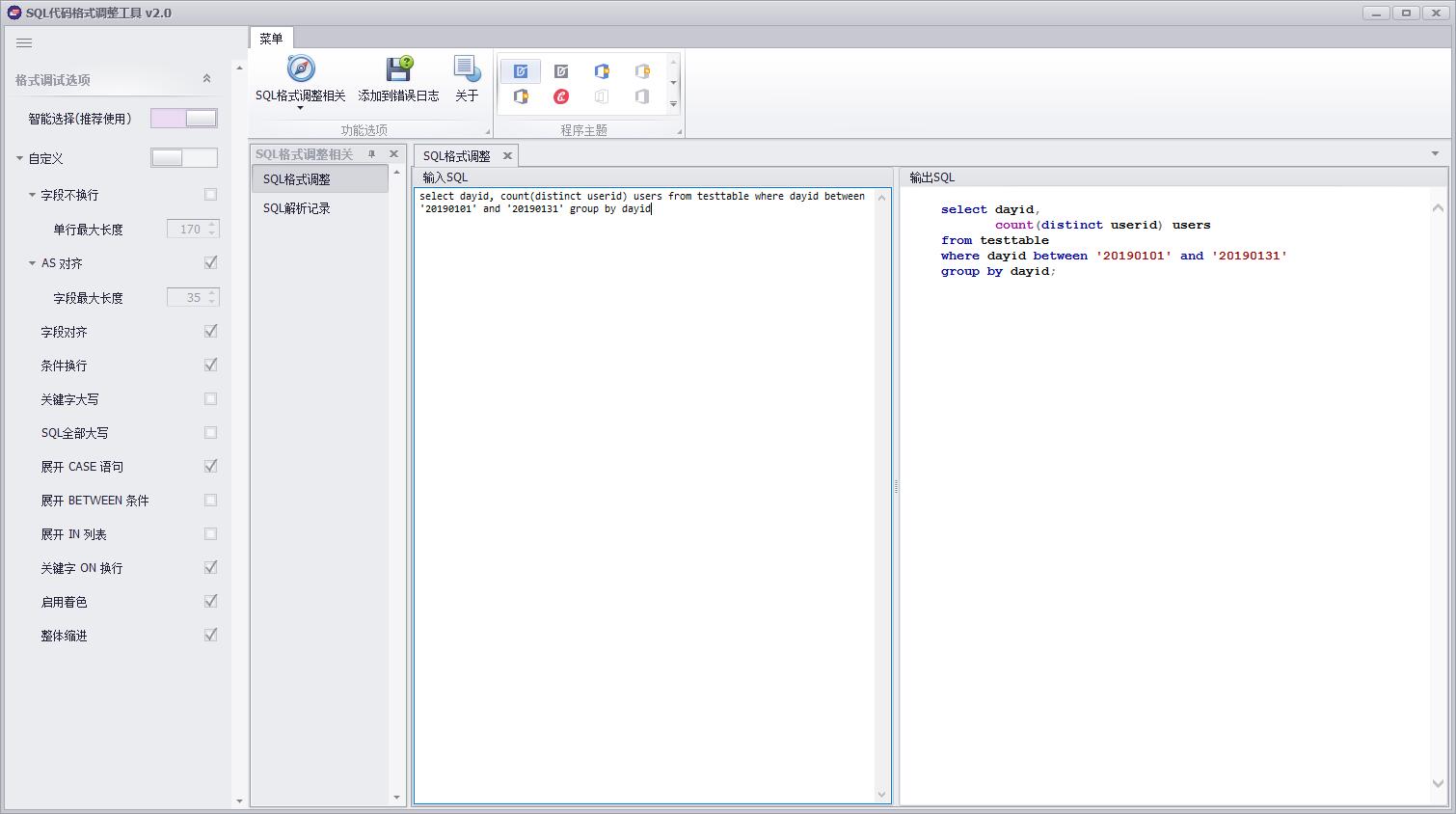Screen dimensions: 1456x814
Task: Toggle the 智能选择(推荐使用) switch
Action: [x=184, y=119]
